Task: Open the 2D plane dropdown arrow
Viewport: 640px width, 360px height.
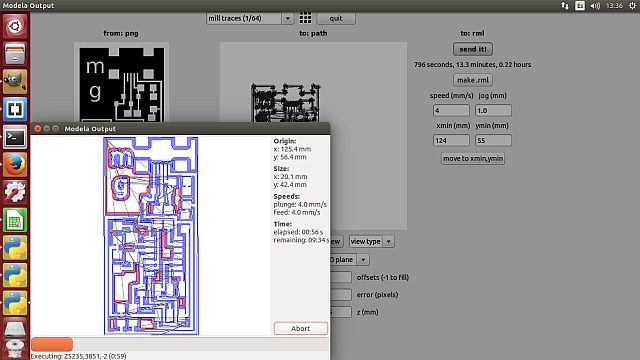Action: coord(363,260)
